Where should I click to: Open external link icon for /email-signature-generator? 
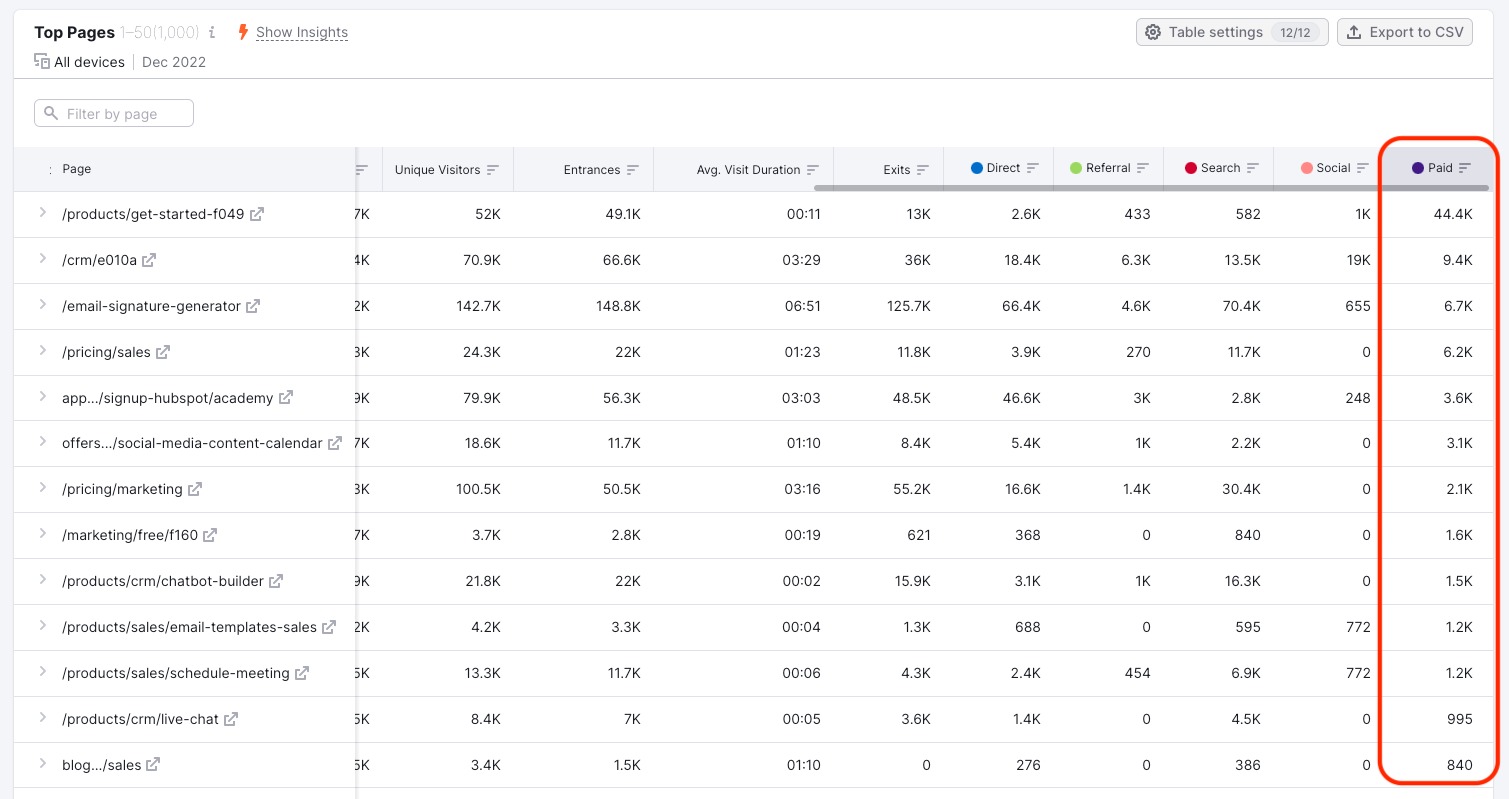coord(254,306)
